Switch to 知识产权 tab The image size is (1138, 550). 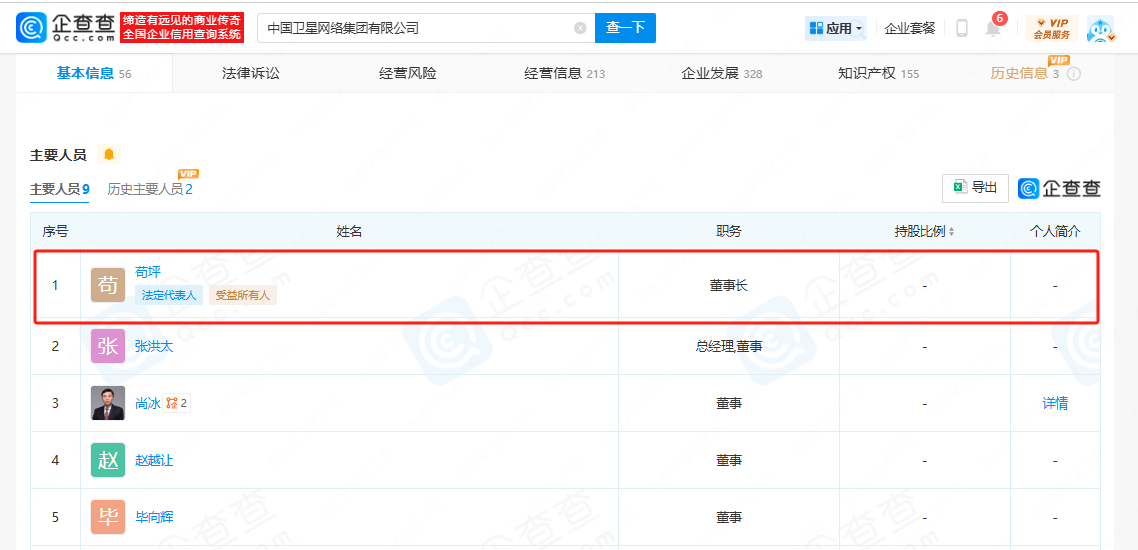878,73
